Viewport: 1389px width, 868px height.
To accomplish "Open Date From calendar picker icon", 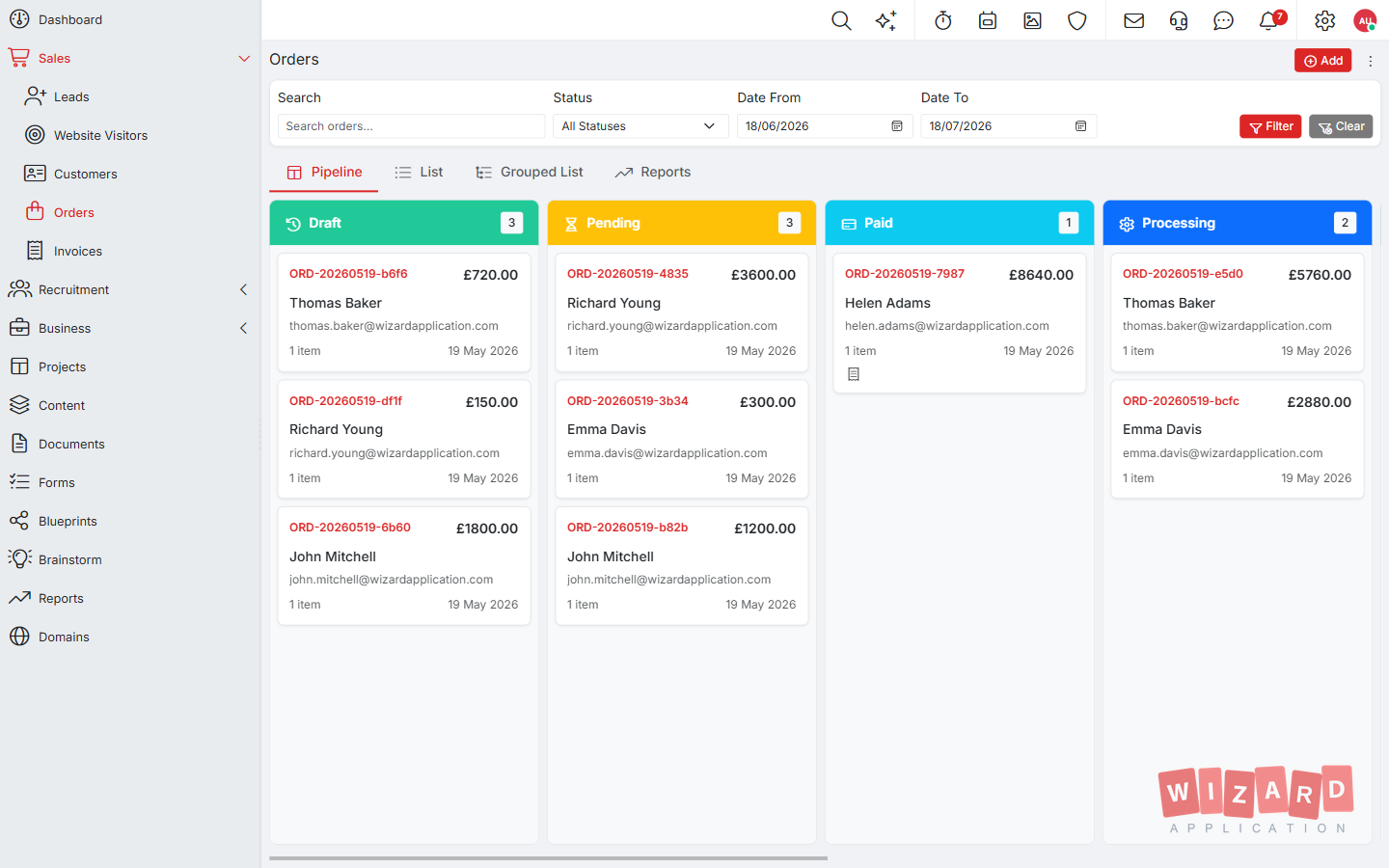I will point(897,126).
